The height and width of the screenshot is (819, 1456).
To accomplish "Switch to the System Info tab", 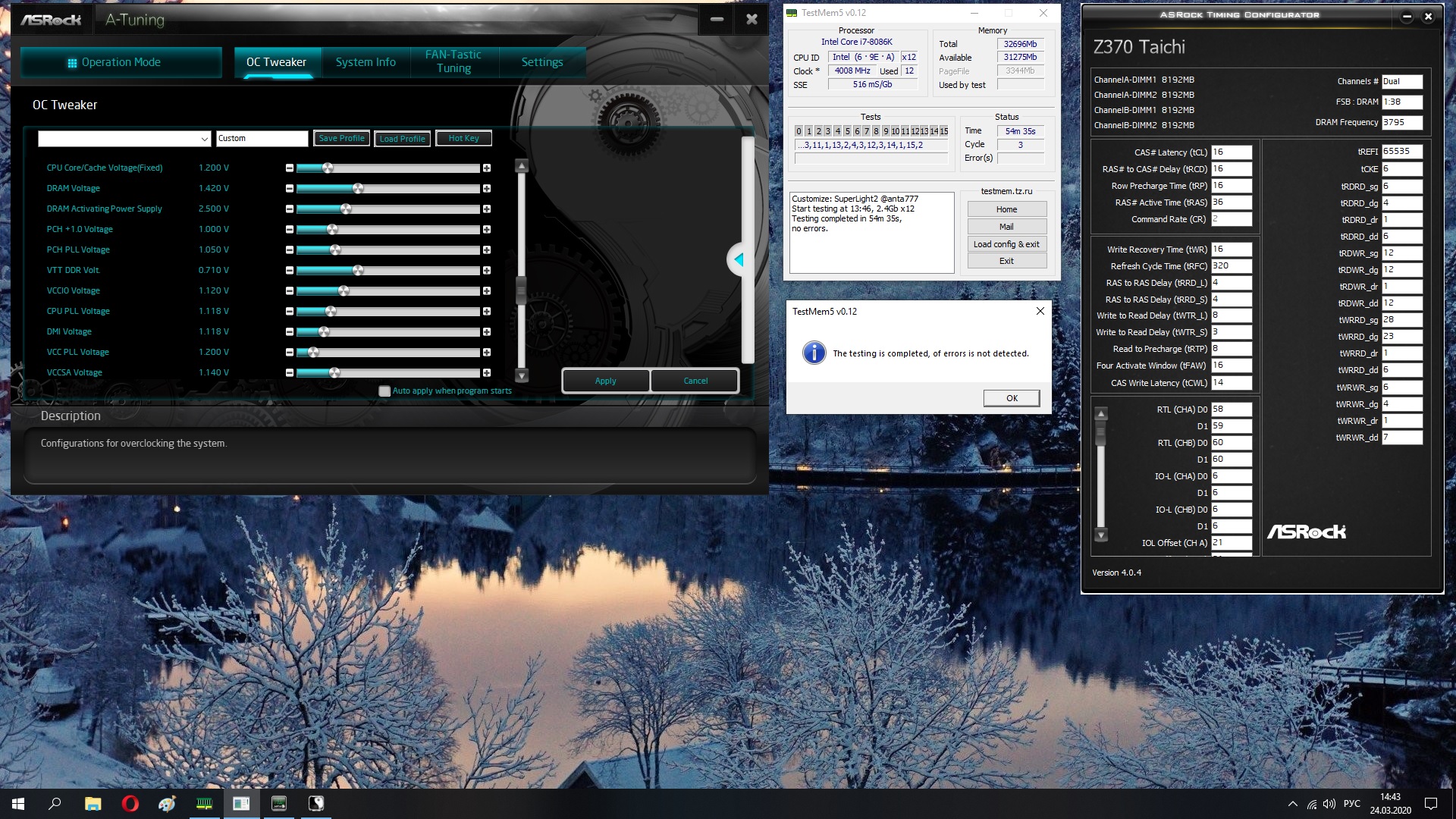I will coord(366,62).
